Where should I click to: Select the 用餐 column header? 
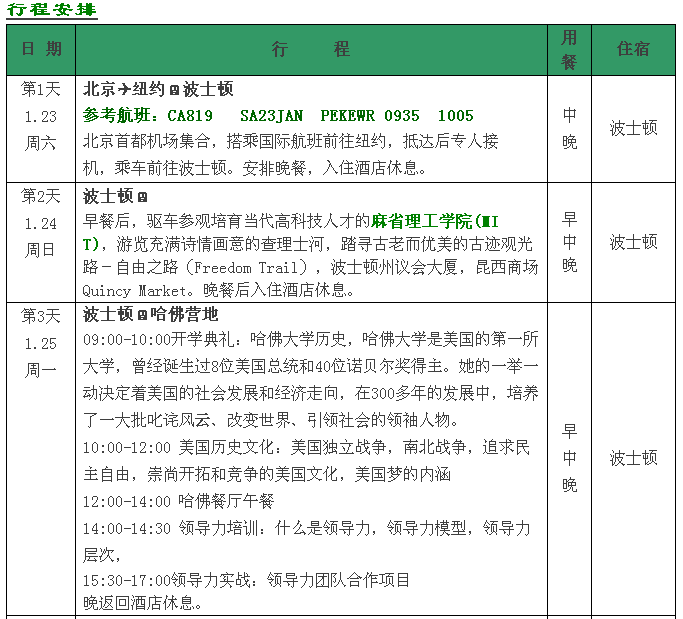(x=569, y=50)
